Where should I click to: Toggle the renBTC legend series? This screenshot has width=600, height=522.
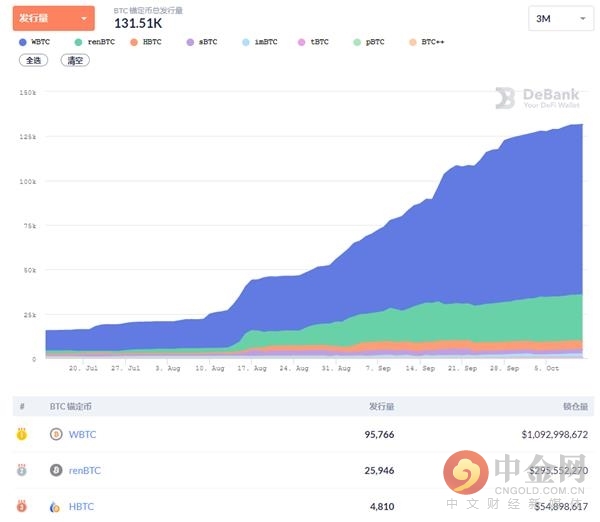(95, 42)
